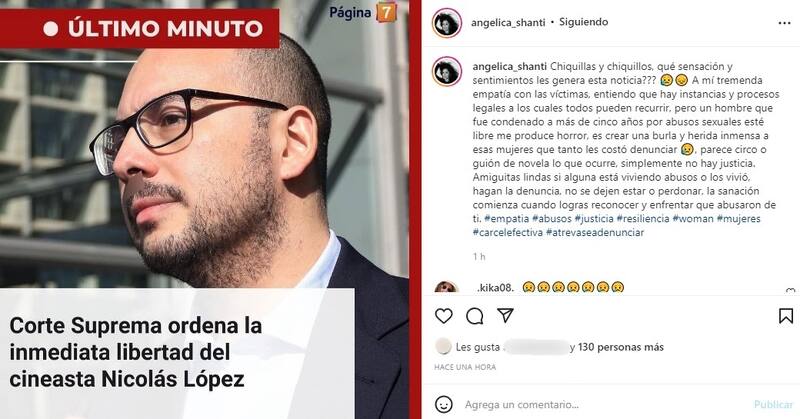Open comments via the speech bubble icon
The height and width of the screenshot is (419, 800).
[x=474, y=316]
